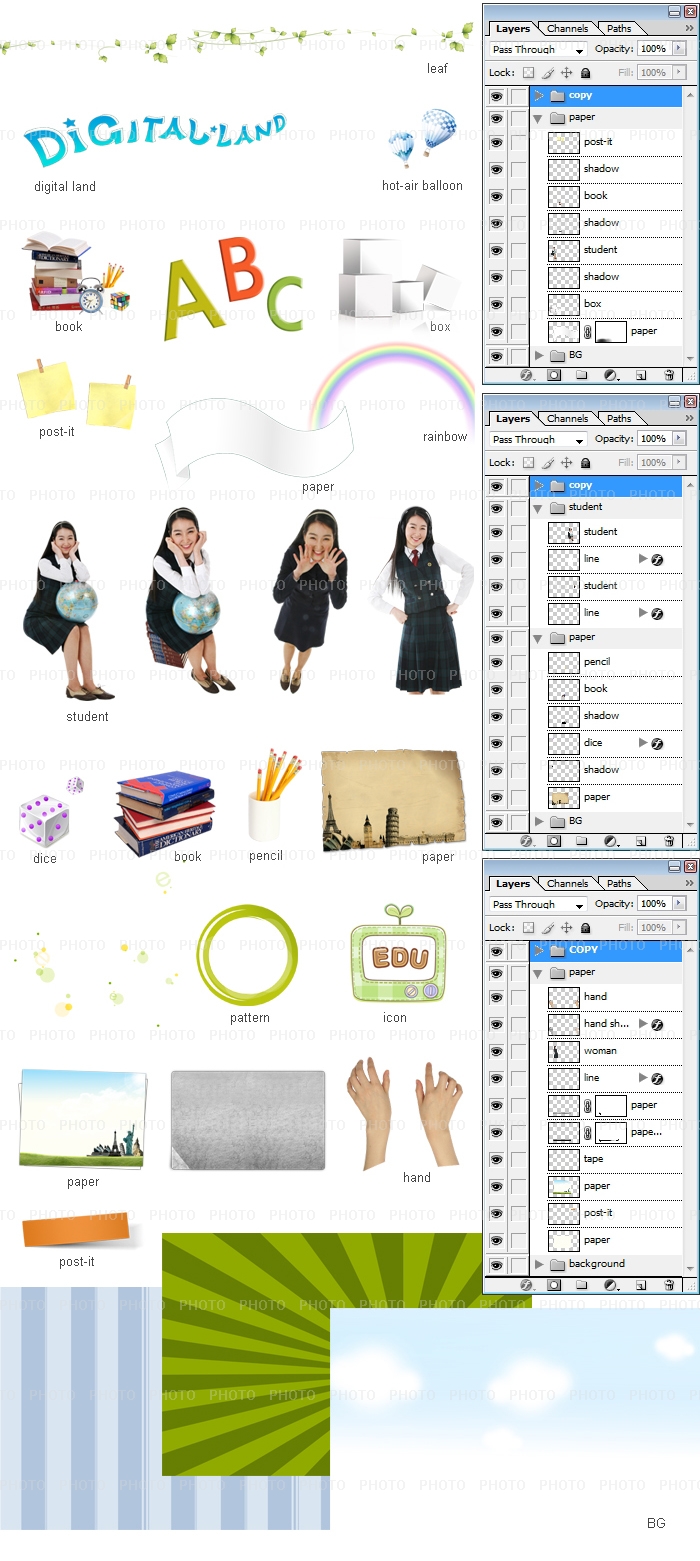Switch to Channels tab in woman-layer panel
The width and height of the screenshot is (700, 1561).
(x=567, y=884)
